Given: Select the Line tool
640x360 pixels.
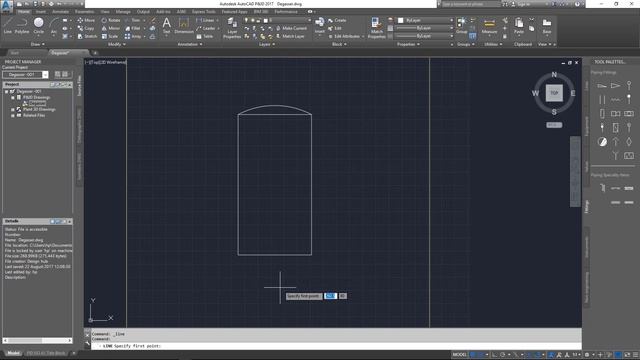Looking at the screenshot, I should click(x=8, y=25).
